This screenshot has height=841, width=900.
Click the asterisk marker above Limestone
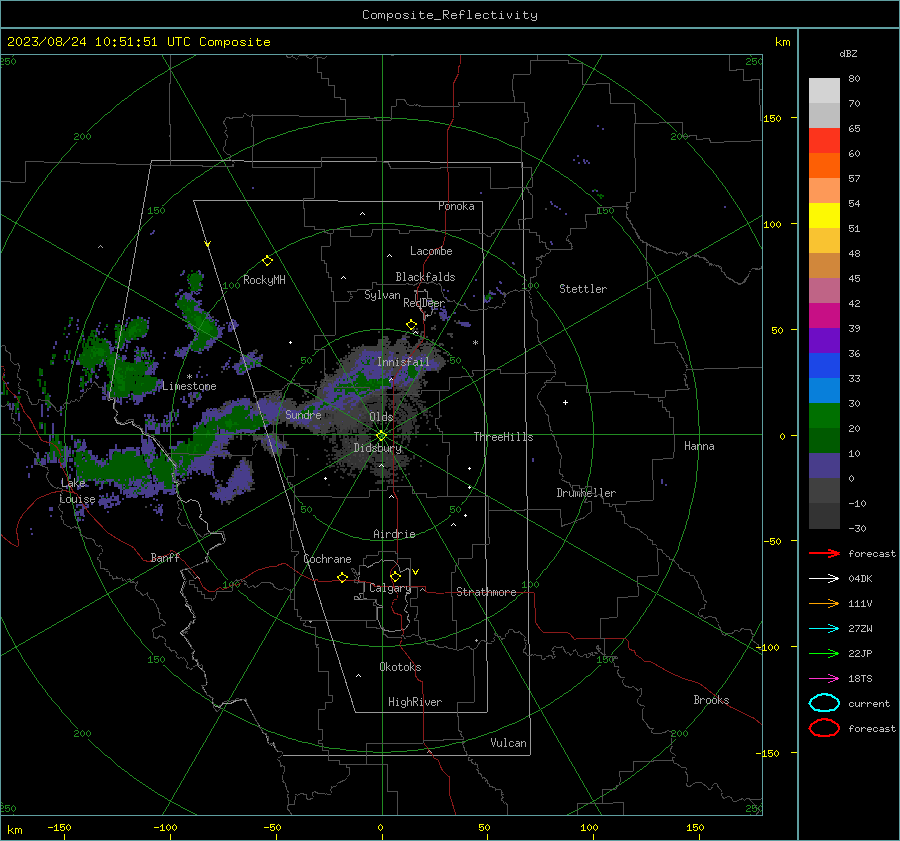click(x=189, y=377)
